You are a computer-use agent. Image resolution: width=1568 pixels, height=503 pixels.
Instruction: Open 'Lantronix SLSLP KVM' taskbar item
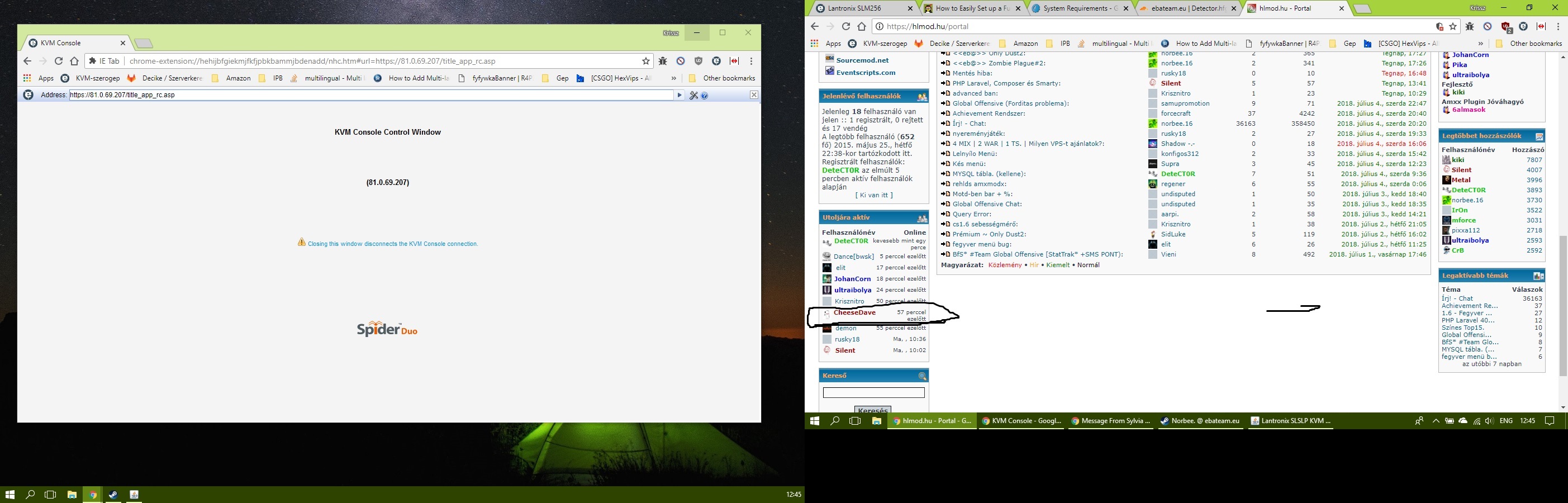point(1290,421)
